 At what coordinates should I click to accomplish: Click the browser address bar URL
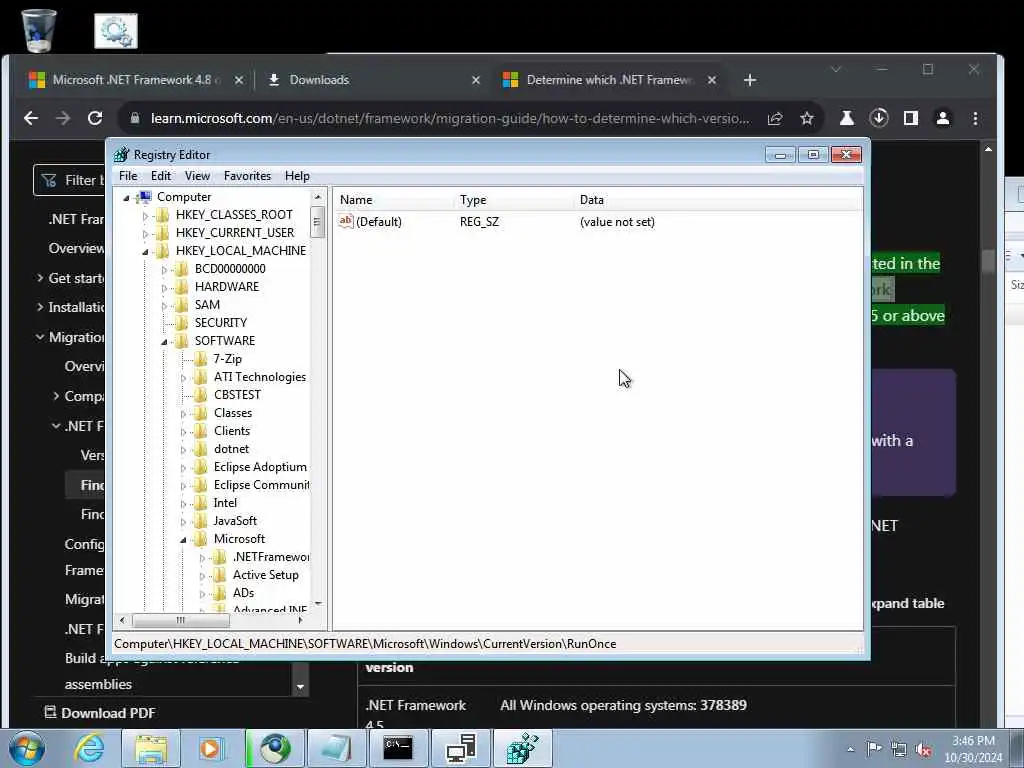click(450, 118)
